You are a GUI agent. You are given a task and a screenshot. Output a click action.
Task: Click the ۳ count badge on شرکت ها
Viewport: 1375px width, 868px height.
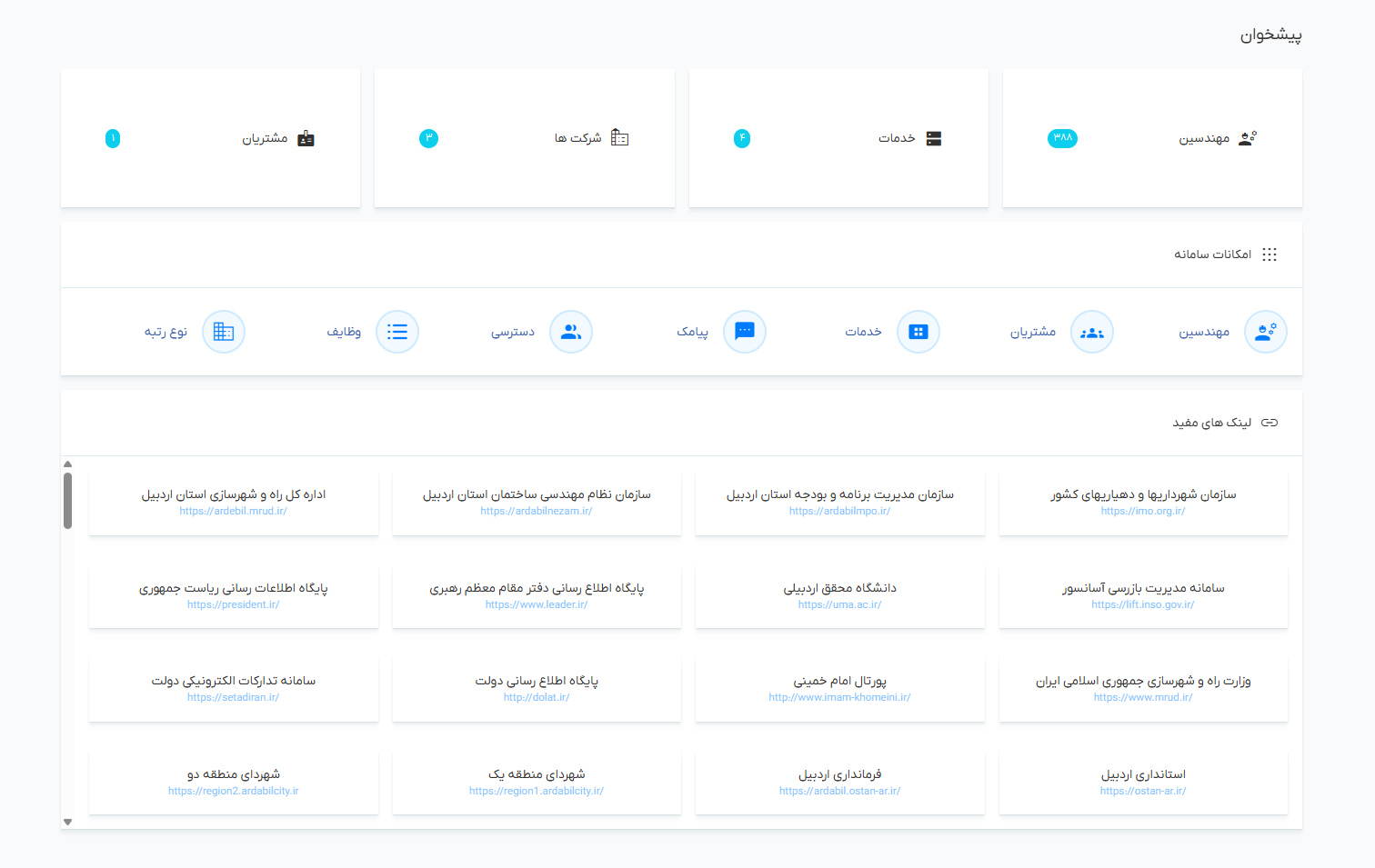[x=428, y=138]
